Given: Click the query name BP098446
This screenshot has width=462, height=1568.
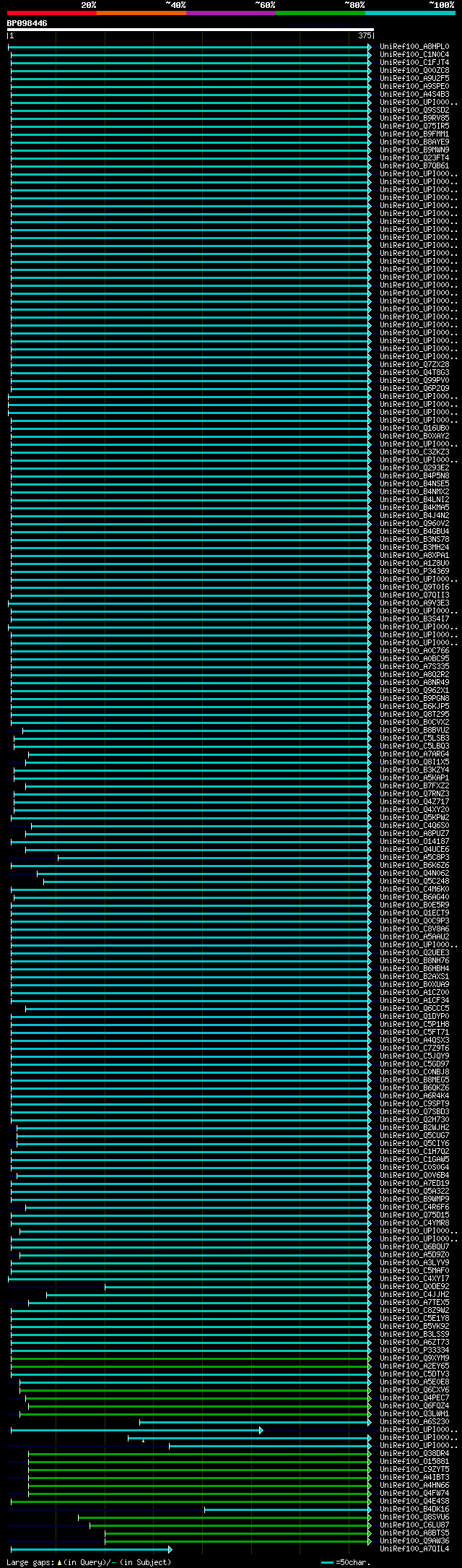Looking at the screenshot, I should 27,23.
